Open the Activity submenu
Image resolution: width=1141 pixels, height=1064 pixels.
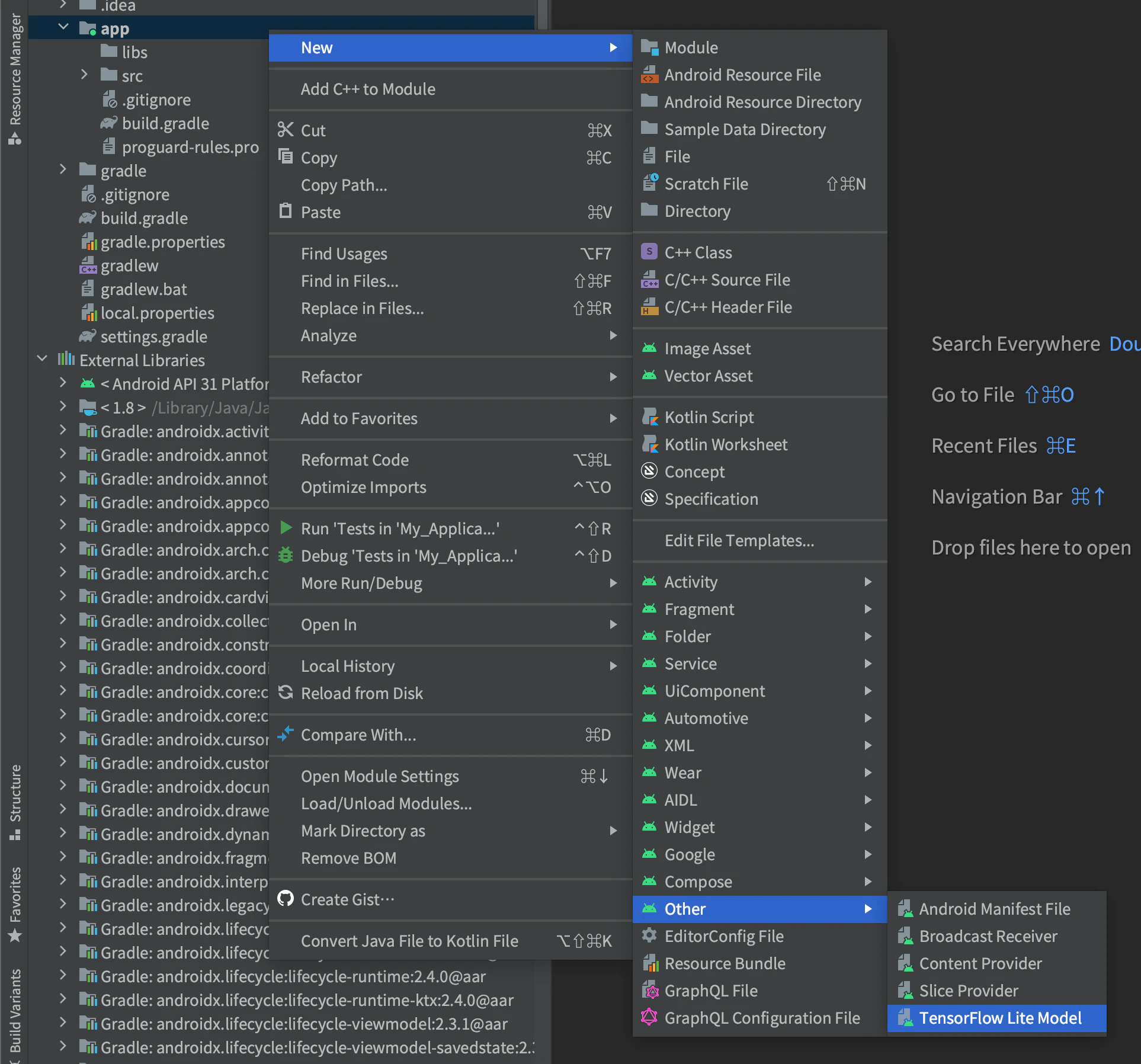tap(759, 581)
